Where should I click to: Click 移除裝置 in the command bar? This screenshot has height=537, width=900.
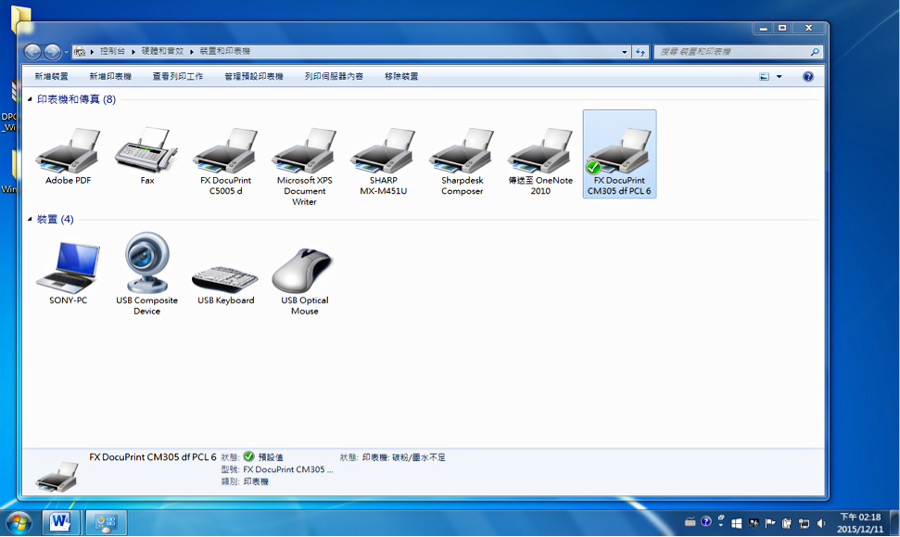(x=401, y=76)
